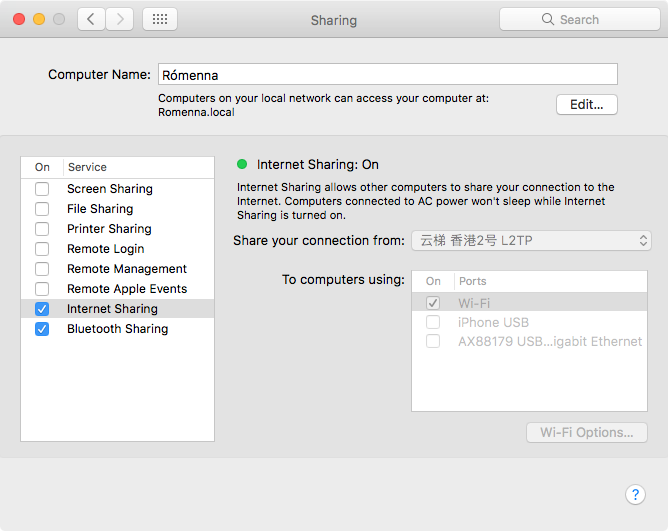Select the Printer Sharing service row
The width and height of the screenshot is (668, 531).
click(118, 229)
